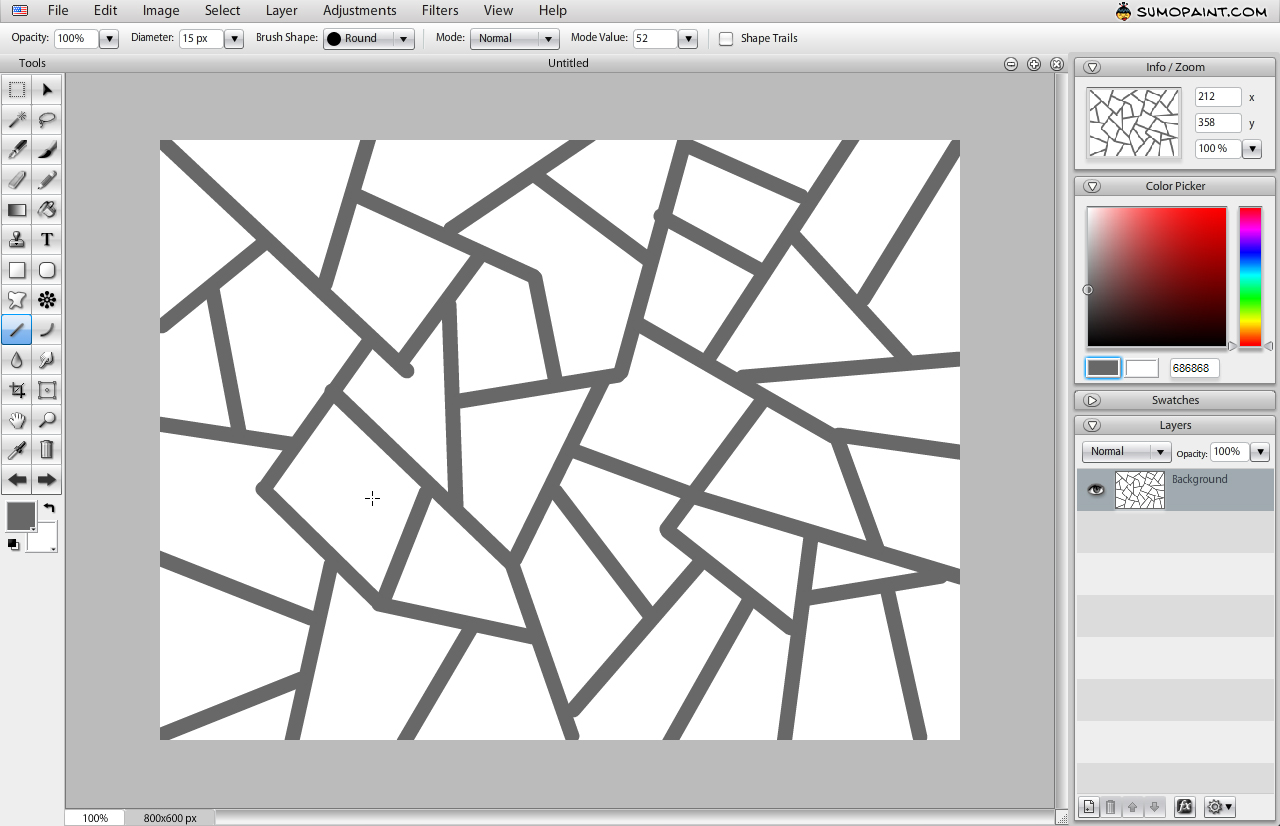The image size is (1280, 826).
Task: Open the layer Opacity dropdown arrow
Action: (1260, 452)
